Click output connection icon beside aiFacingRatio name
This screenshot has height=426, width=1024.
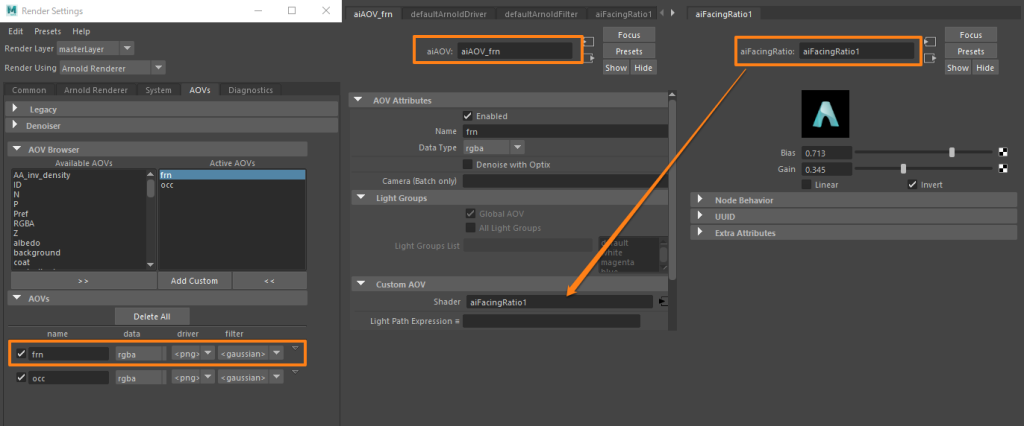930,58
